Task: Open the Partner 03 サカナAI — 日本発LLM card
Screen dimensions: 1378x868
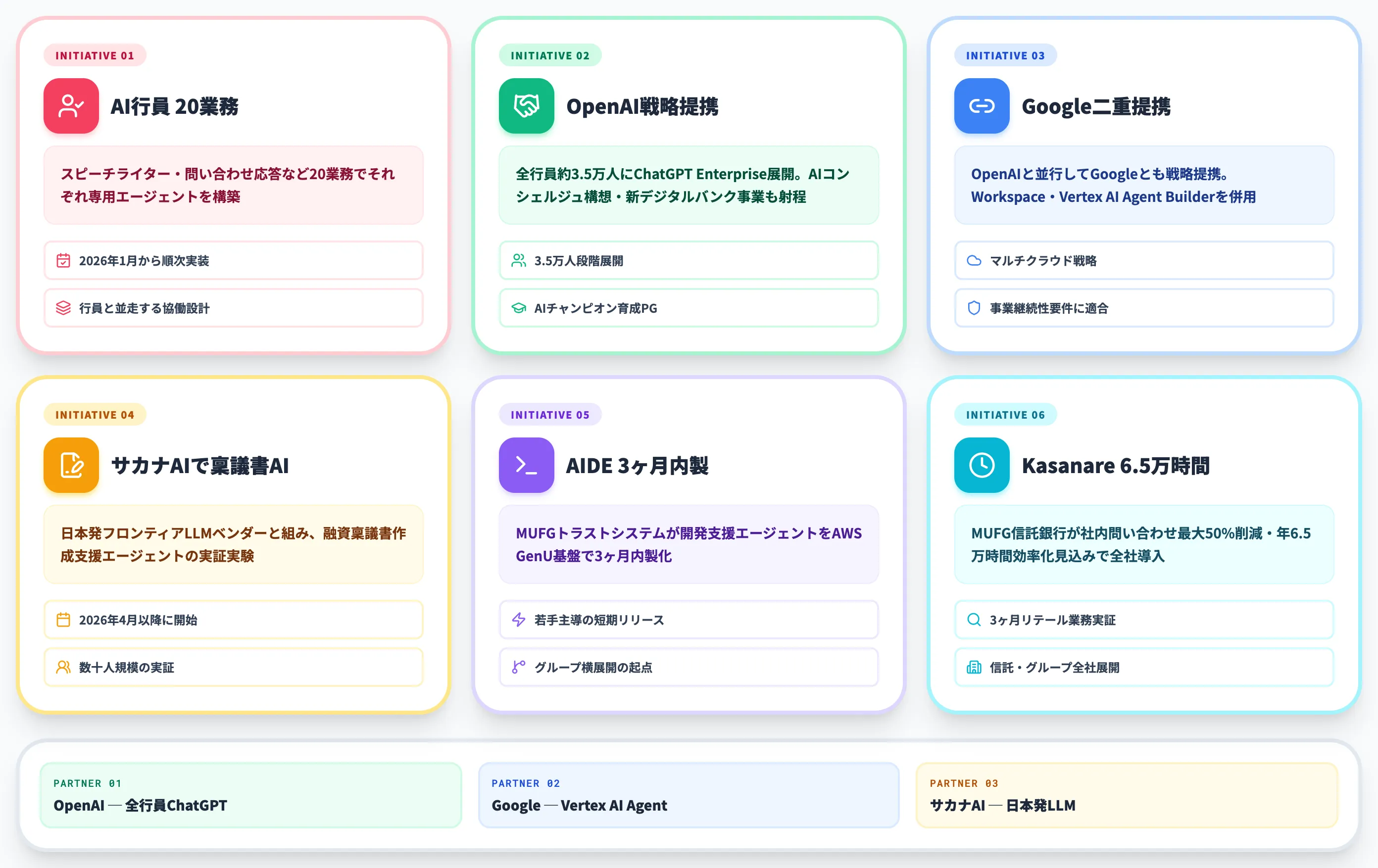Action: (x=1127, y=795)
